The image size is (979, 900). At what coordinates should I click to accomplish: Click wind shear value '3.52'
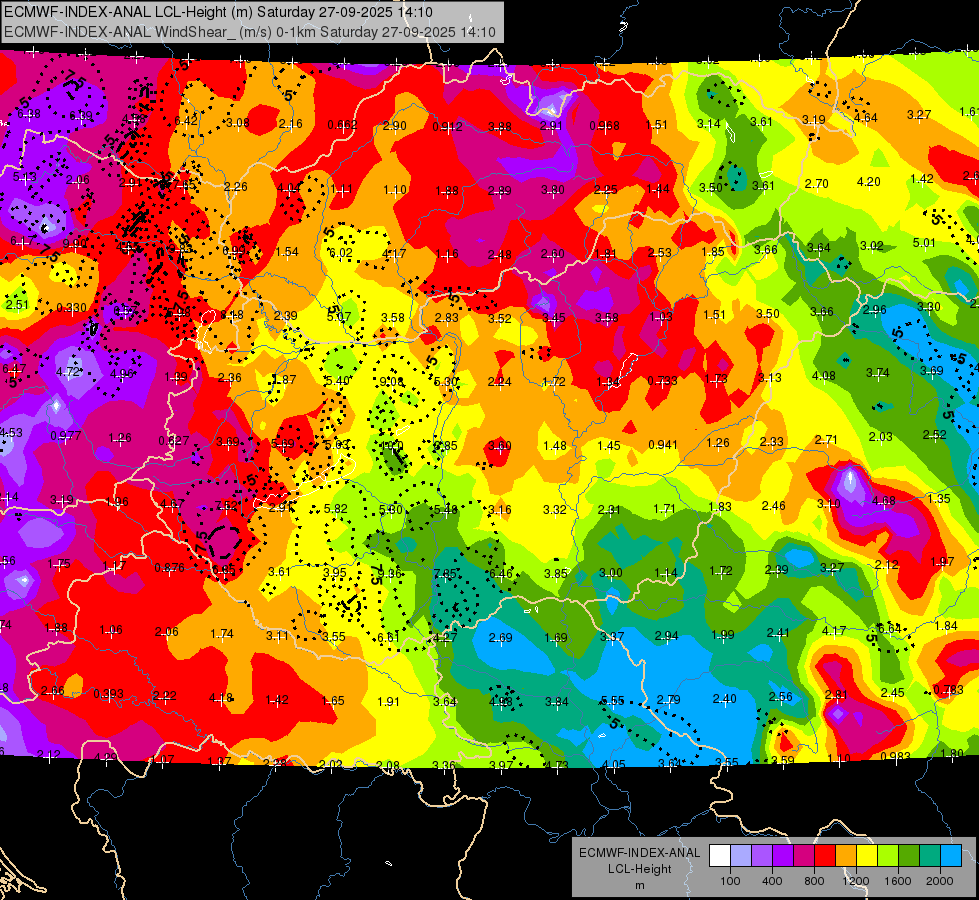pyautogui.click(x=499, y=319)
